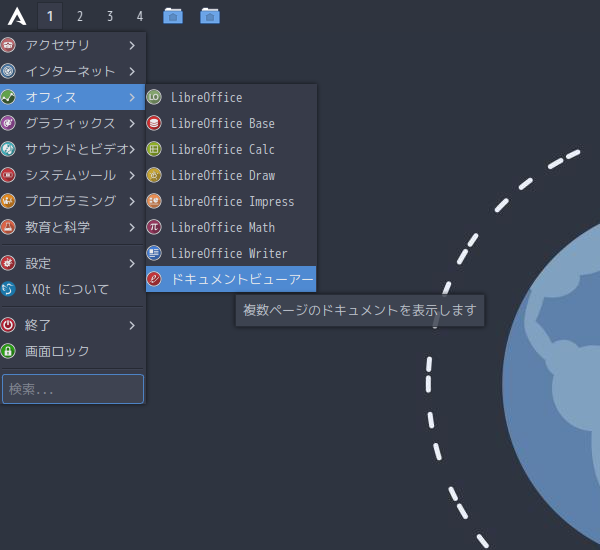Image resolution: width=600 pixels, height=550 pixels.
Task: Click the プログラミング category icon
Action: coord(8,201)
